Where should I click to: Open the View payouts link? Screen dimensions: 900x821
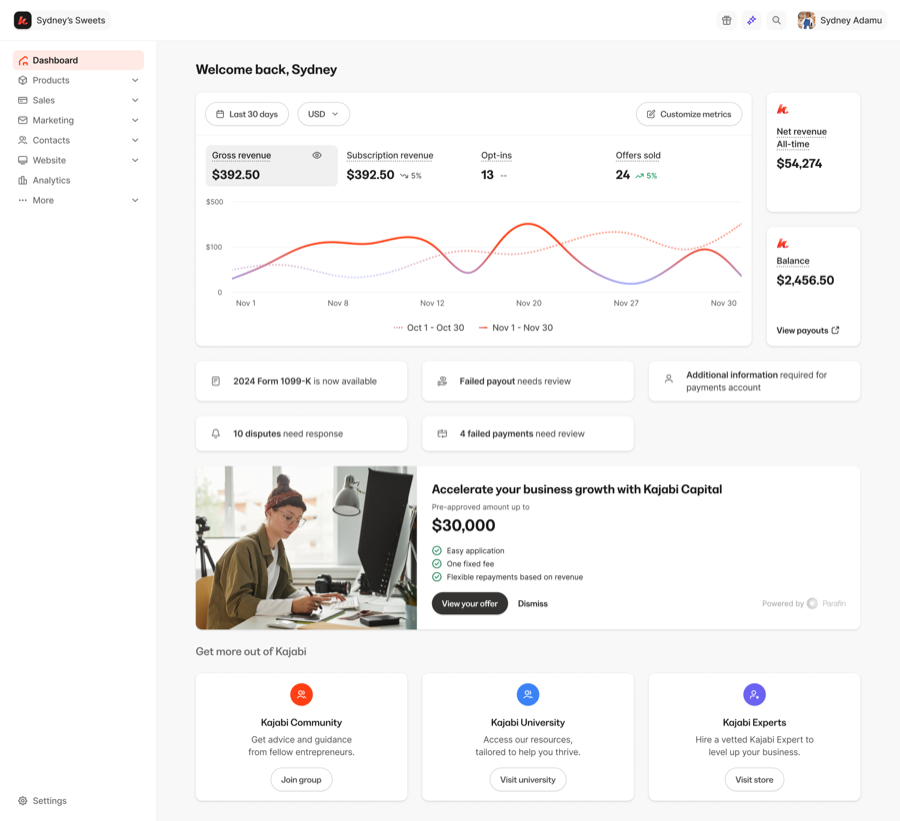[808, 330]
